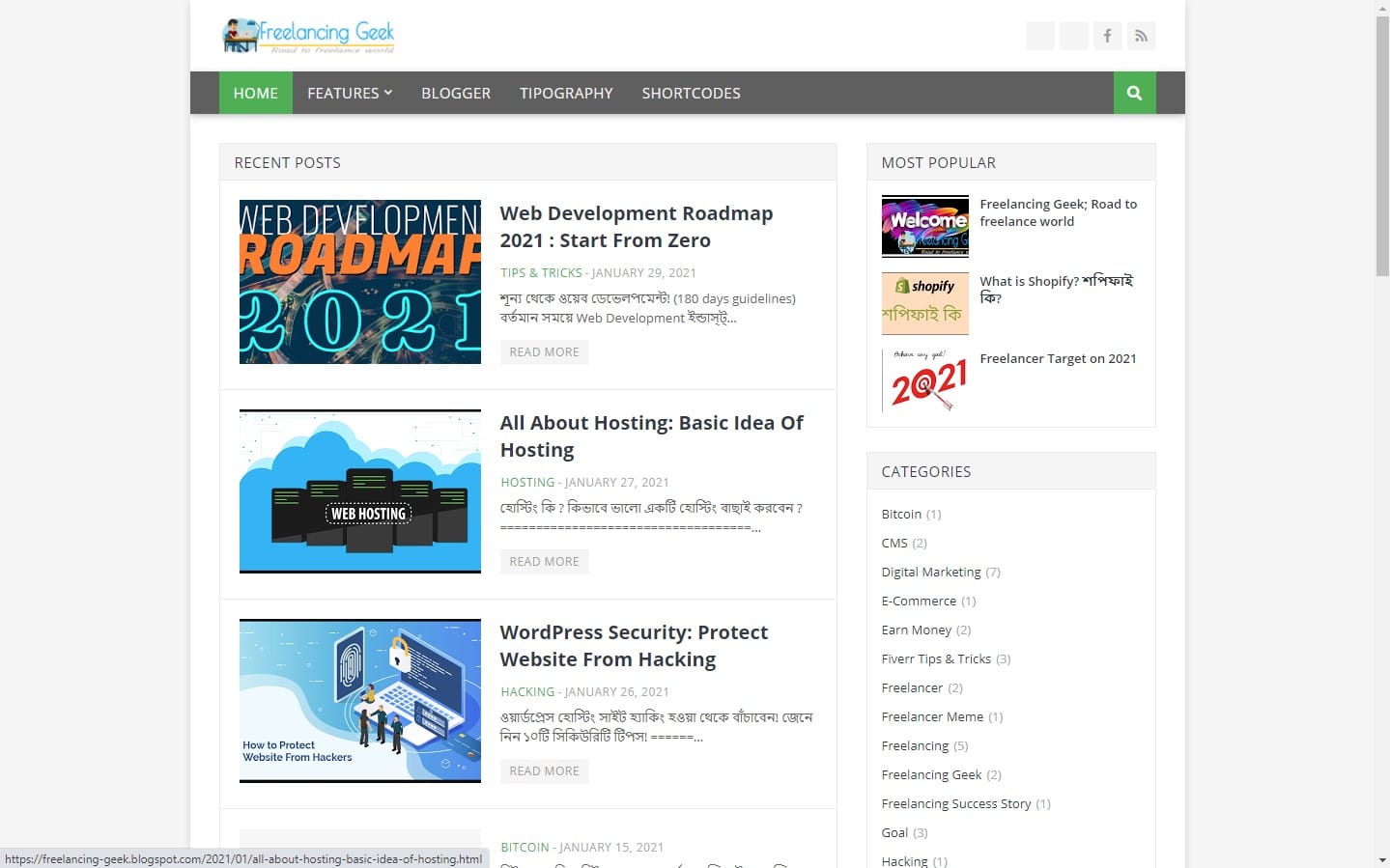Open the Blogger menu item
This screenshot has height=868, width=1390.
(x=456, y=94)
